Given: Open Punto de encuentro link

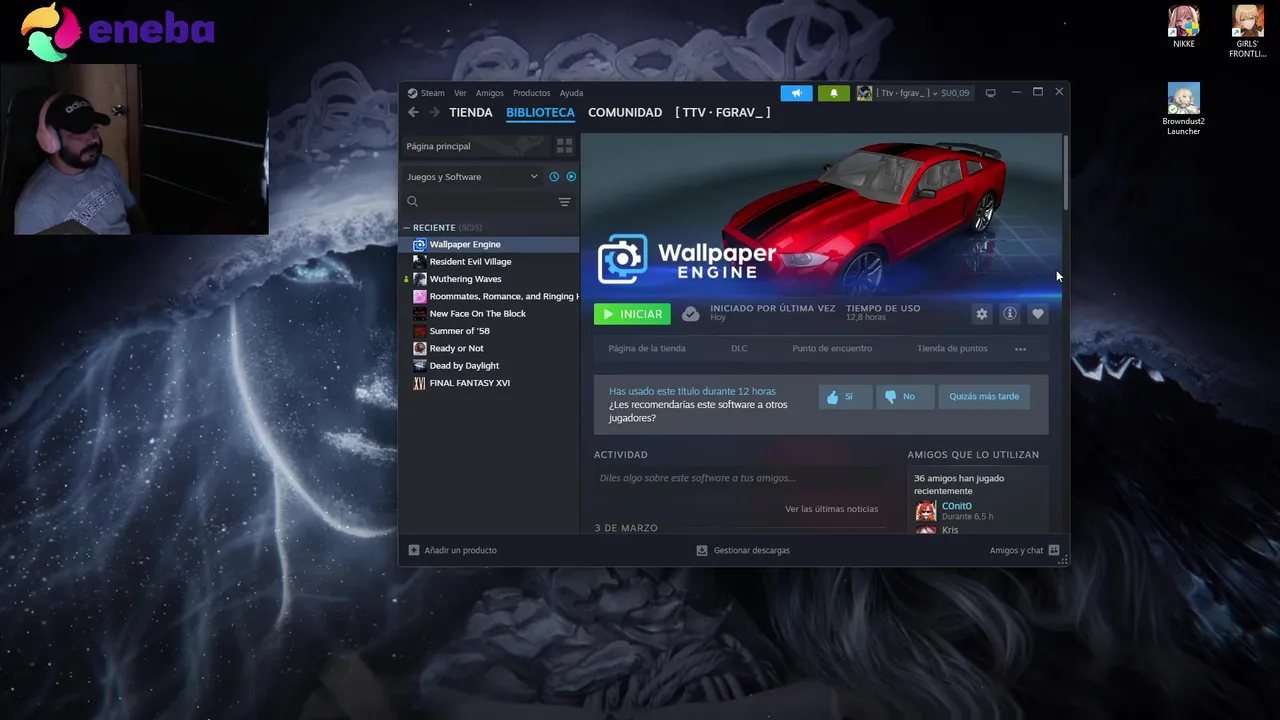Looking at the screenshot, I should 832,349.
